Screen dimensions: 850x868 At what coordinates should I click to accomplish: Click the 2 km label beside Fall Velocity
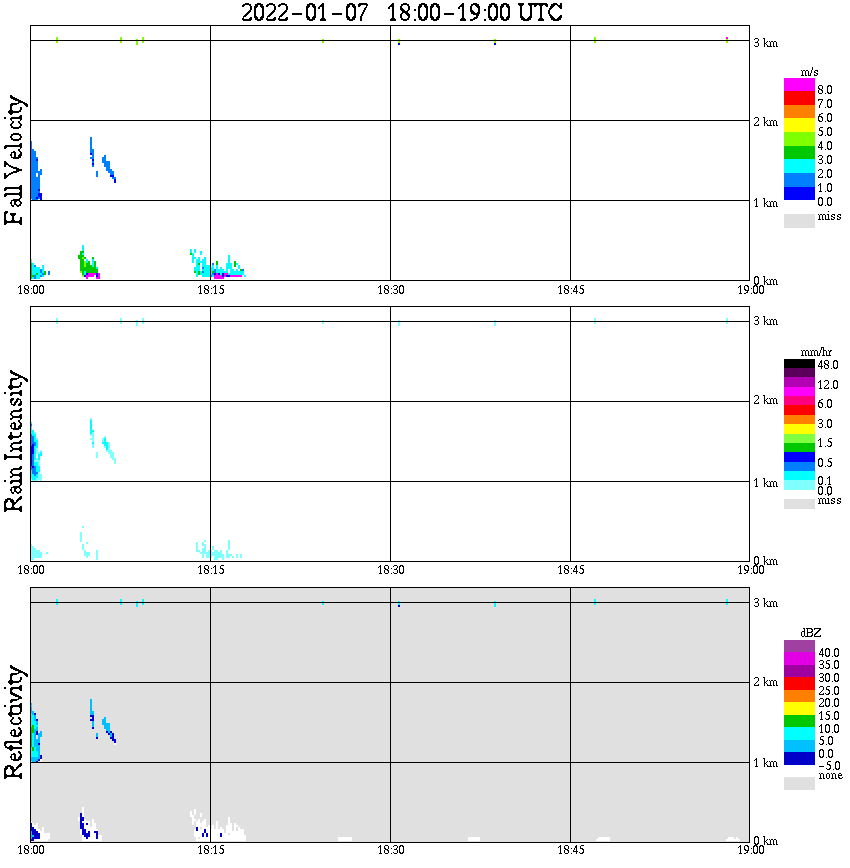click(766, 122)
